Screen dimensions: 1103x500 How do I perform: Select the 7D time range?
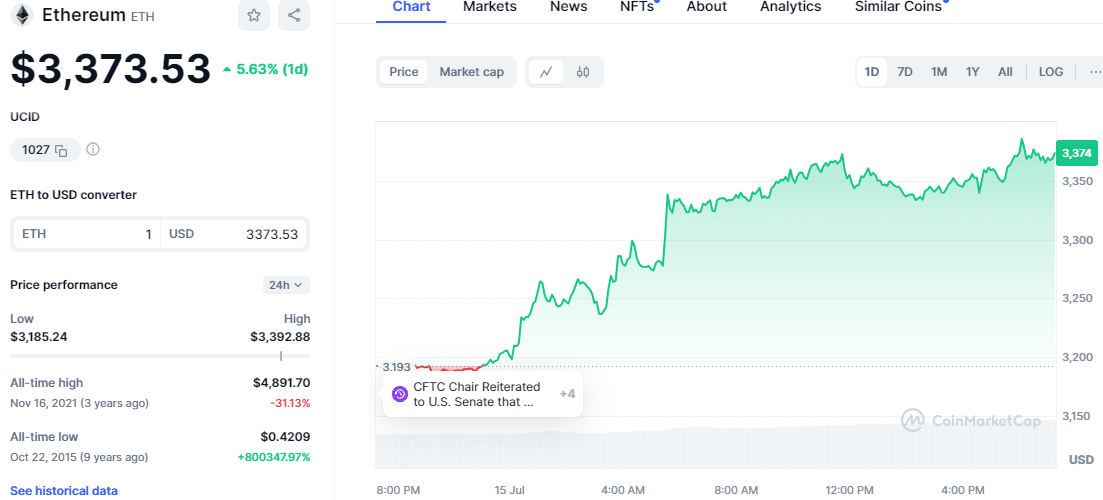pyautogui.click(x=905, y=72)
